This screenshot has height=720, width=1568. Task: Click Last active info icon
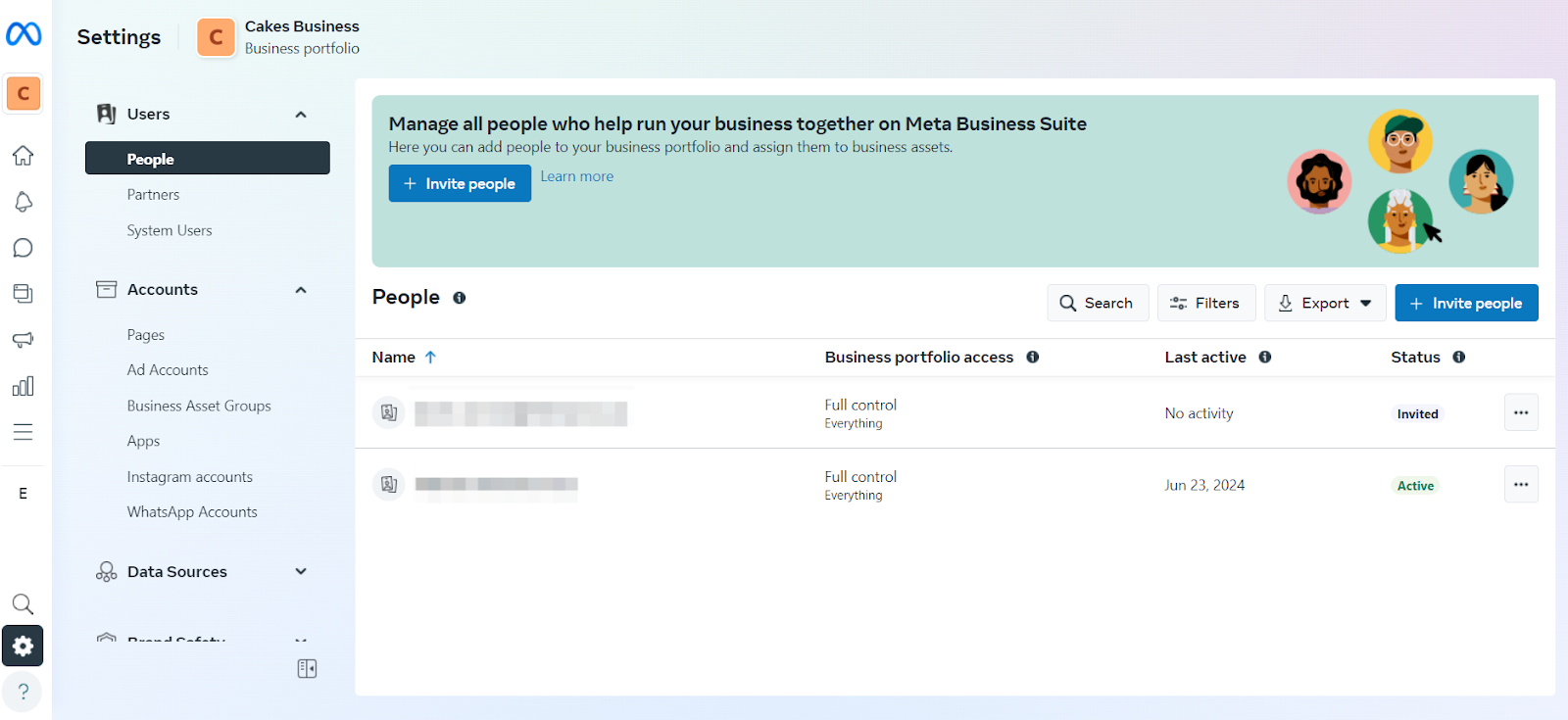pyautogui.click(x=1265, y=358)
